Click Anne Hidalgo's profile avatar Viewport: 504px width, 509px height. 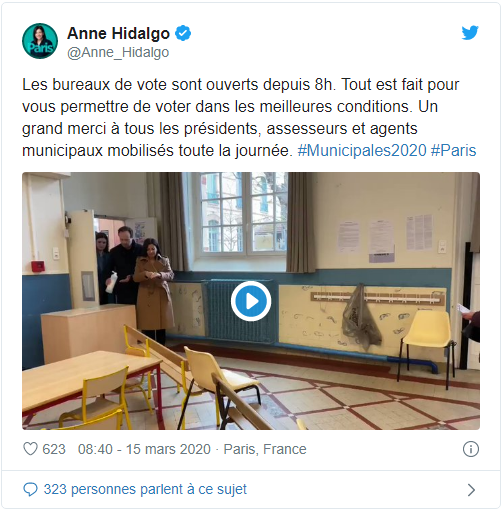point(40,41)
